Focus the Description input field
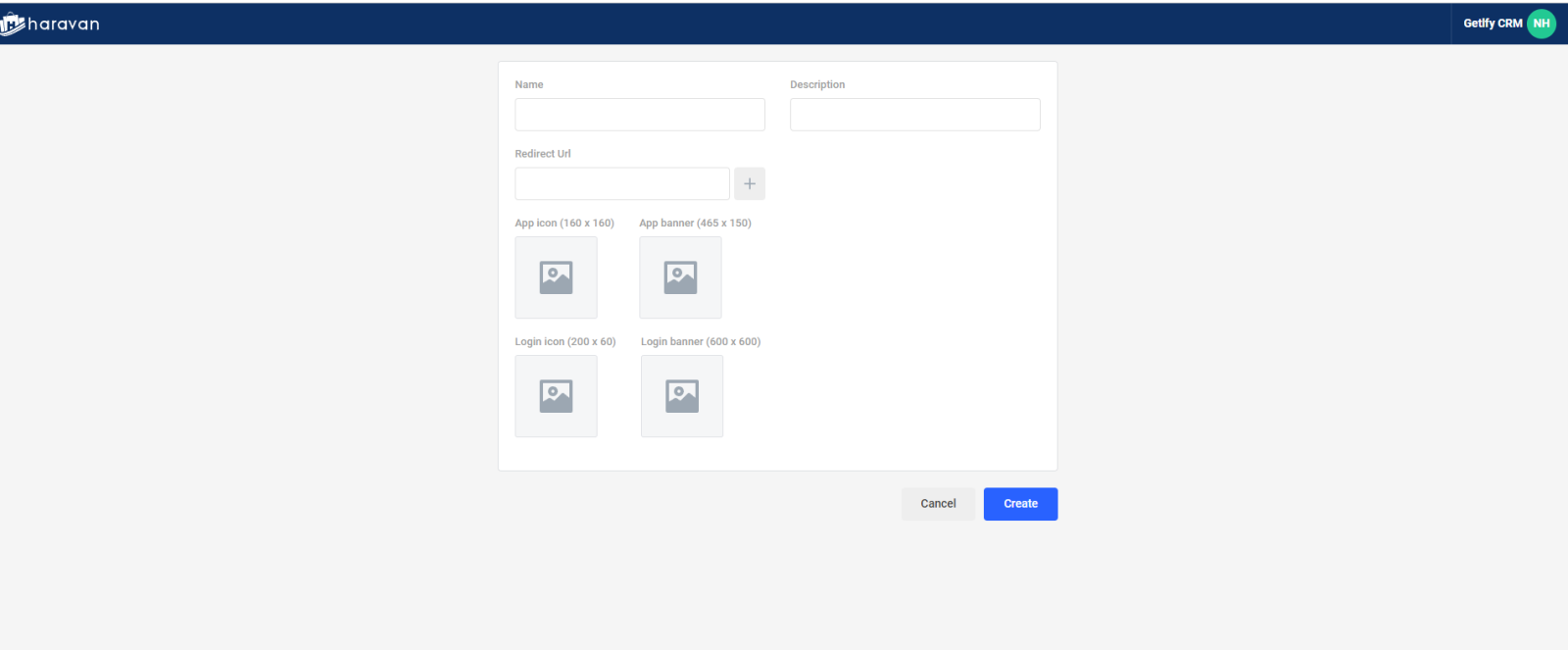Screen dimensions: 1568x650 (x=914, y=115)
